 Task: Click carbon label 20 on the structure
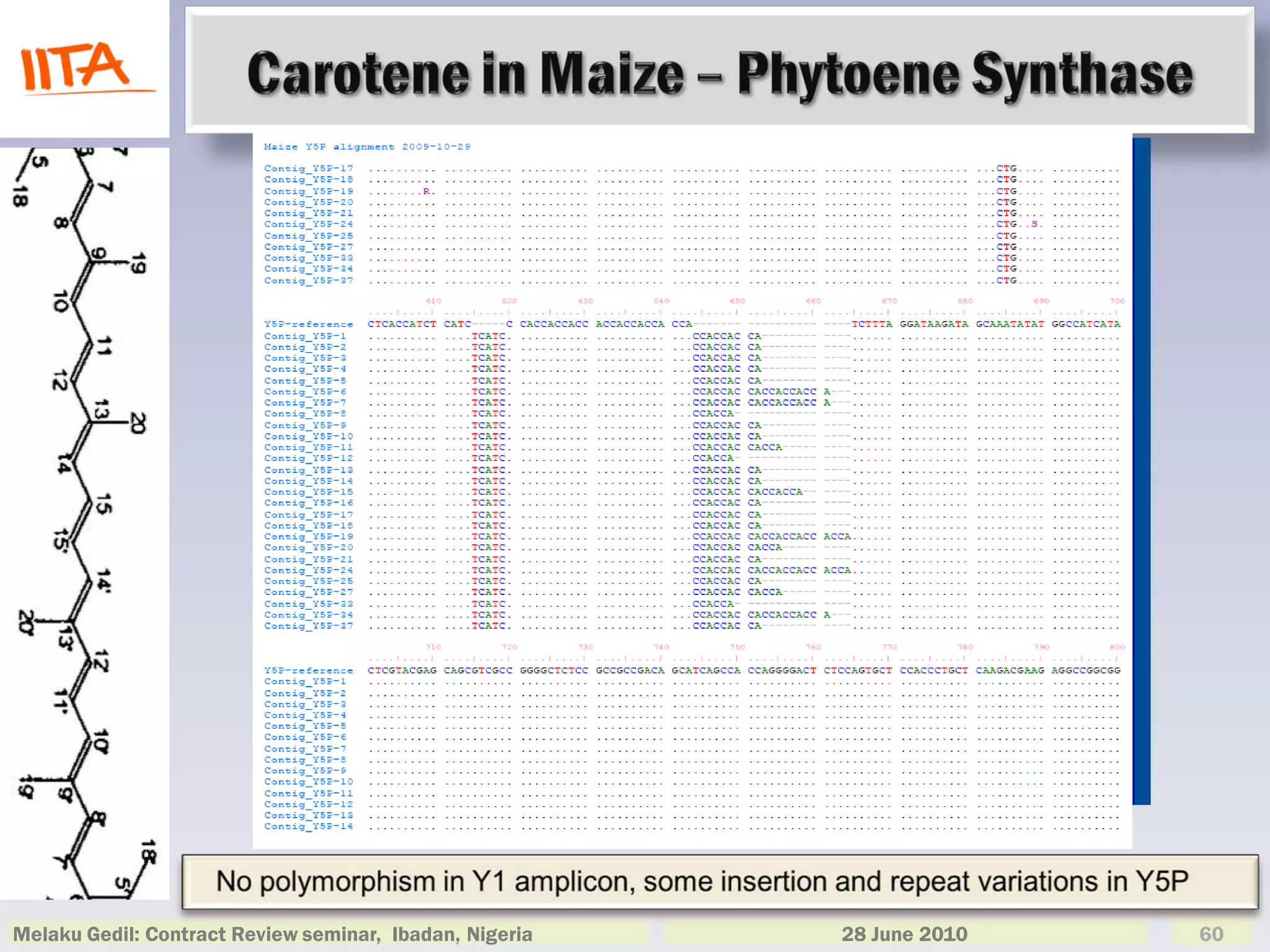[x=138, y=423]
